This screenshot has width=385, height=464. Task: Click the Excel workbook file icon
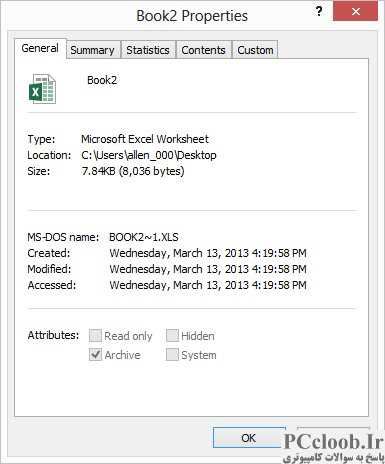(42, 89)
